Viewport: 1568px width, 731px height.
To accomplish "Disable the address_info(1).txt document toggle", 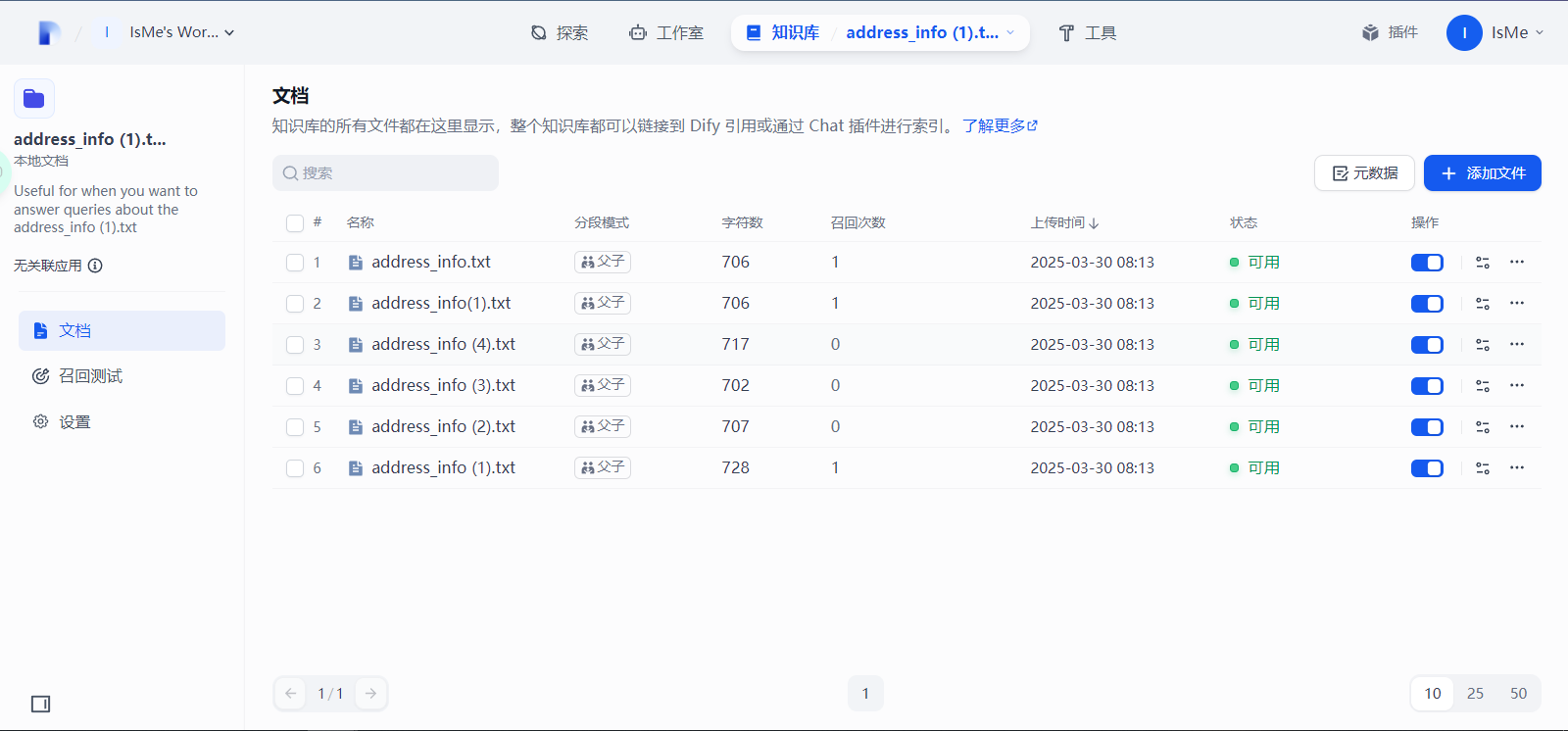I will coord(1427,304).
